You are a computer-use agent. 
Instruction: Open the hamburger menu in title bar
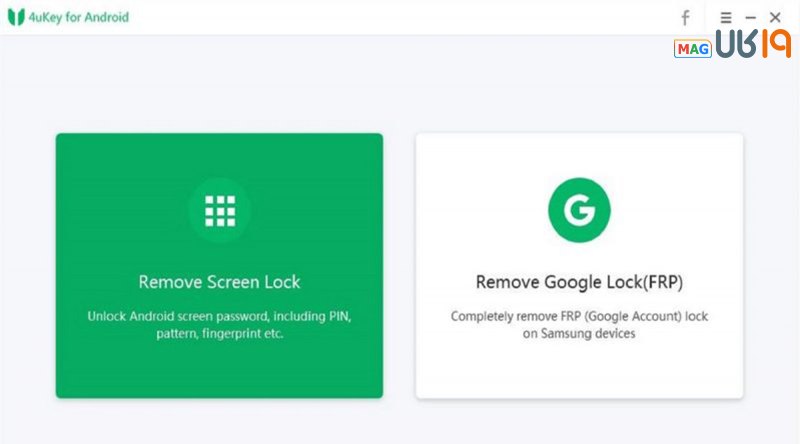click(x=726, y=18)
